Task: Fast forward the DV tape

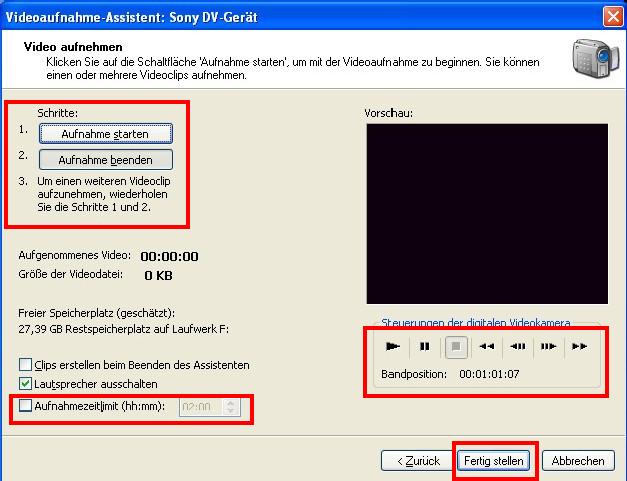Action: click(x=579, y=347)
